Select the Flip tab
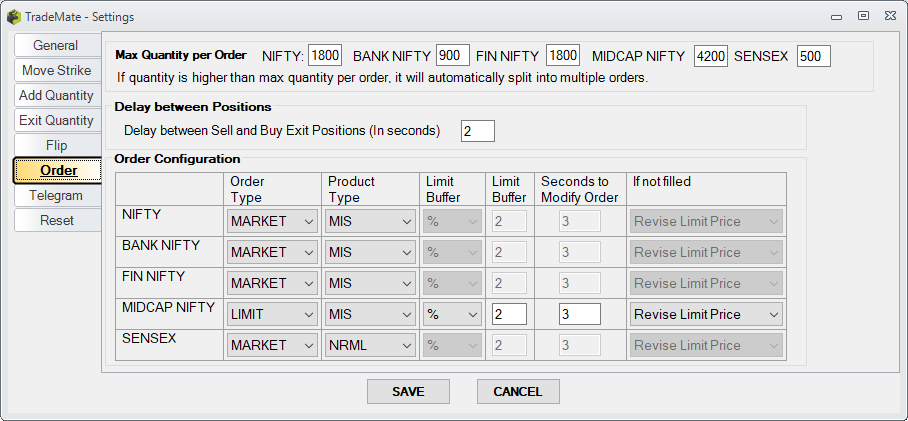The width and height of the screenshot is (908, 421). point(57,145)
